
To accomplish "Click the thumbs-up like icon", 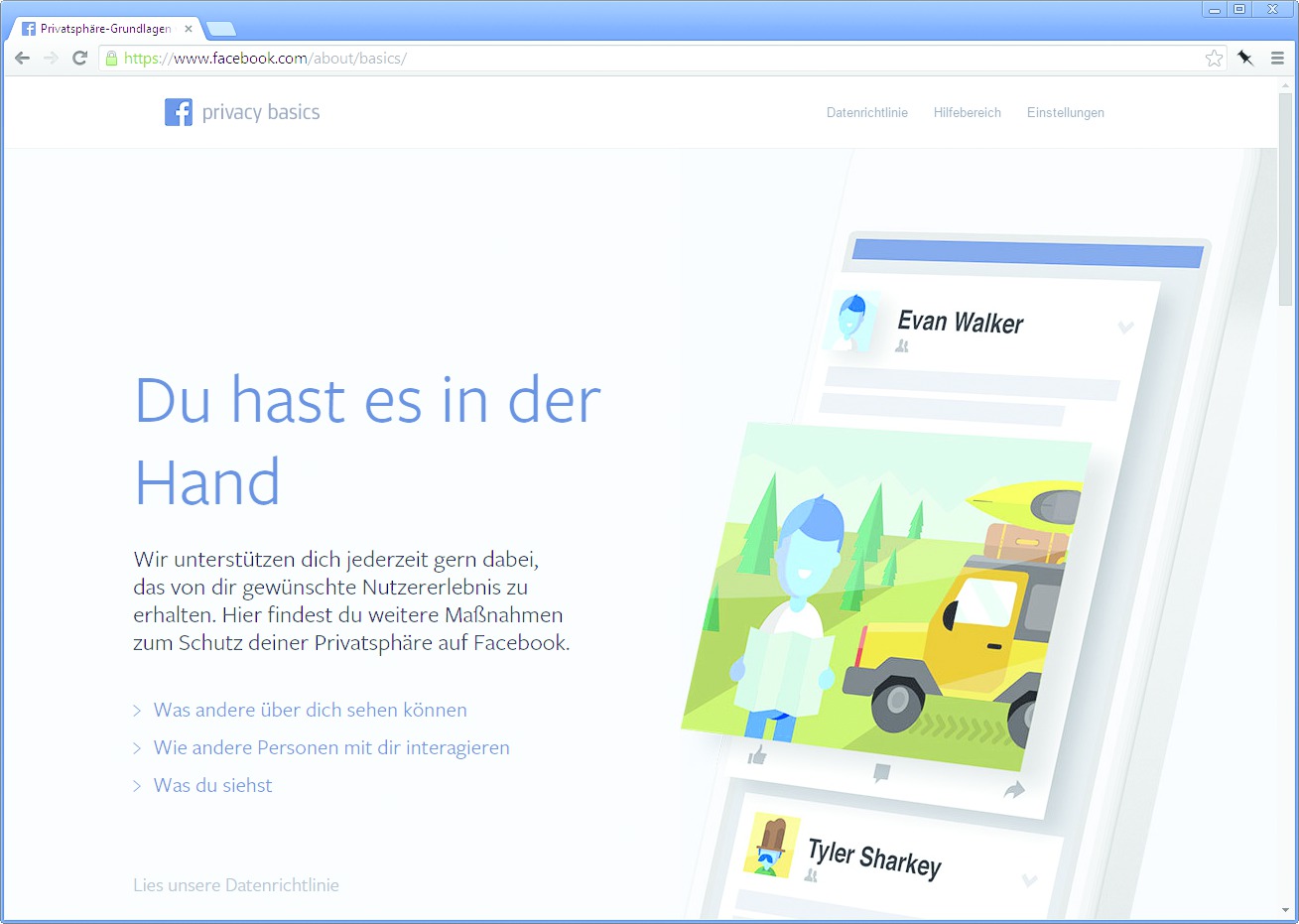I will 757,755.
